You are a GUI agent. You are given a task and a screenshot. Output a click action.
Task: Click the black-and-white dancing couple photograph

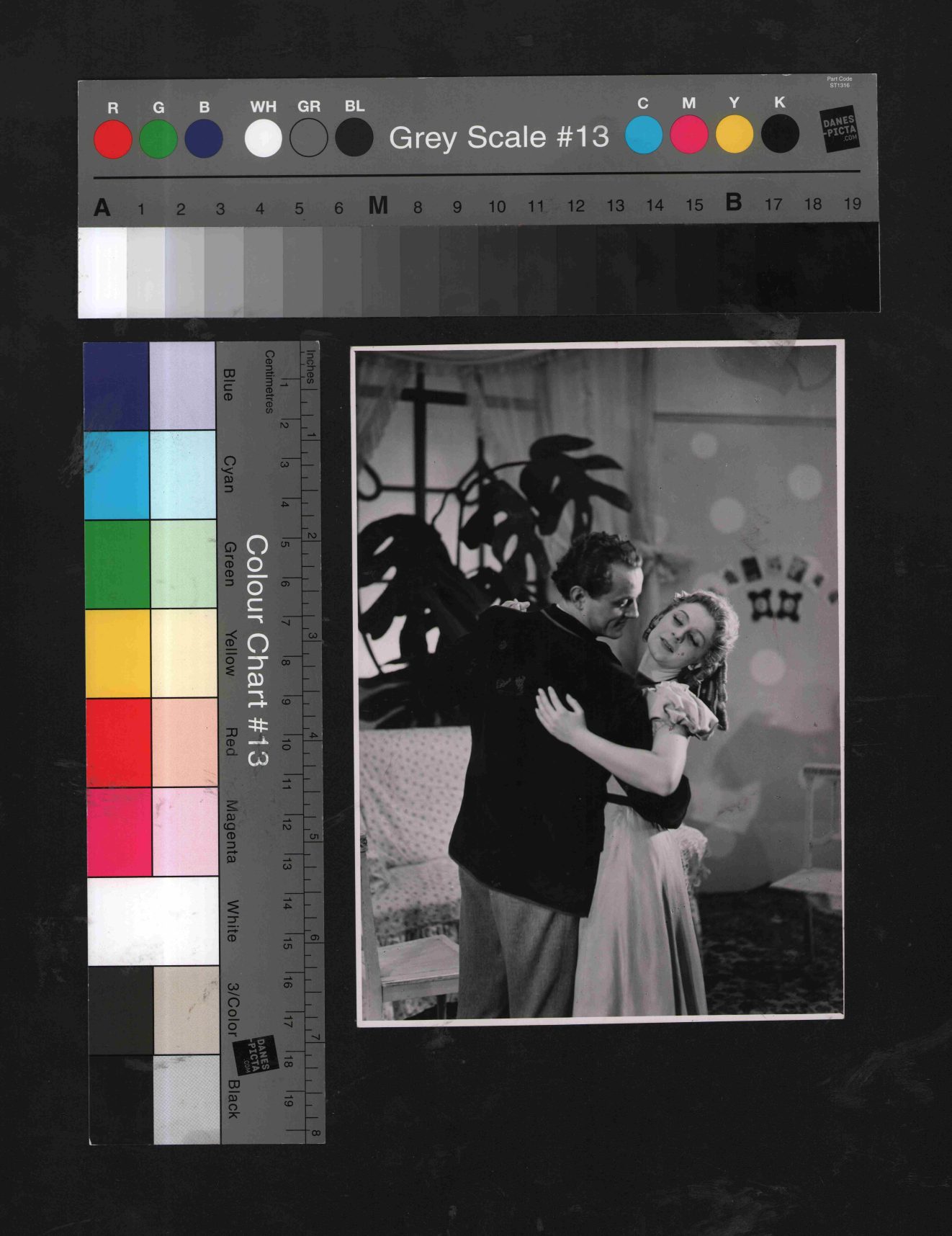tap(599, 682)
